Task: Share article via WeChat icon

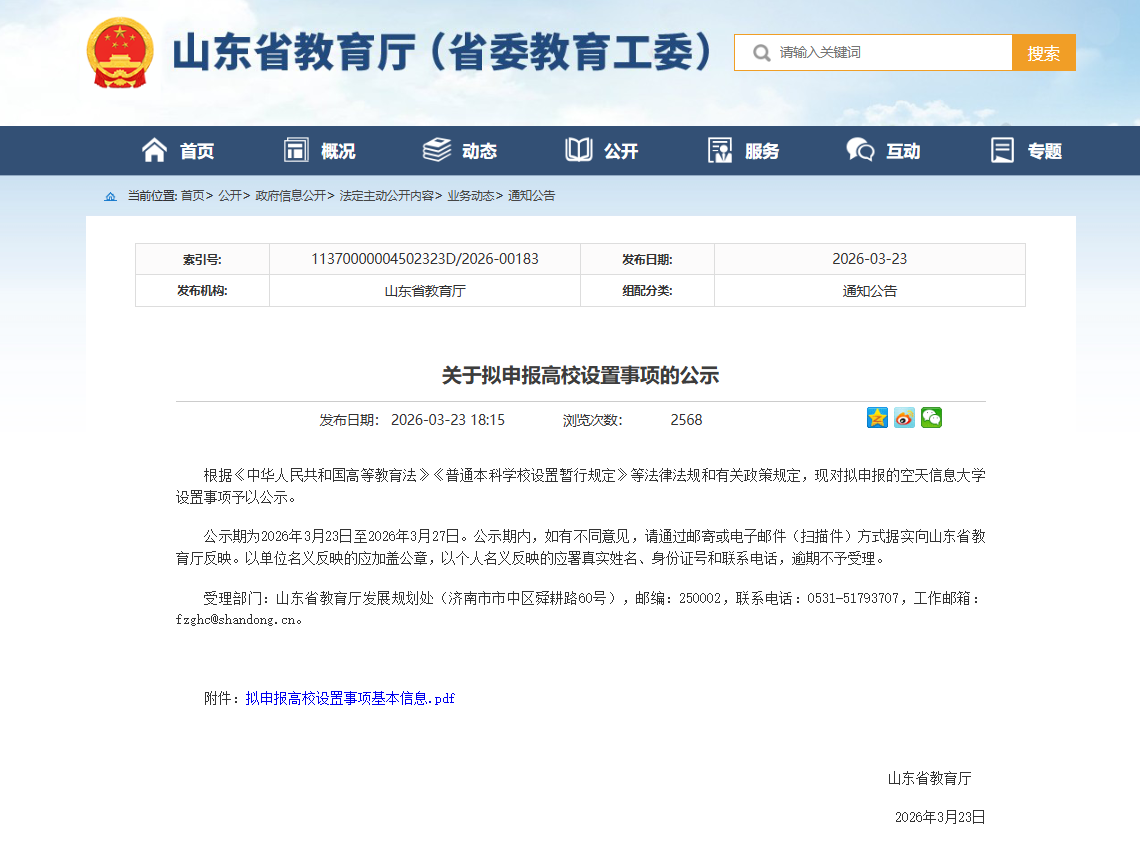Action: click(931, 418)
